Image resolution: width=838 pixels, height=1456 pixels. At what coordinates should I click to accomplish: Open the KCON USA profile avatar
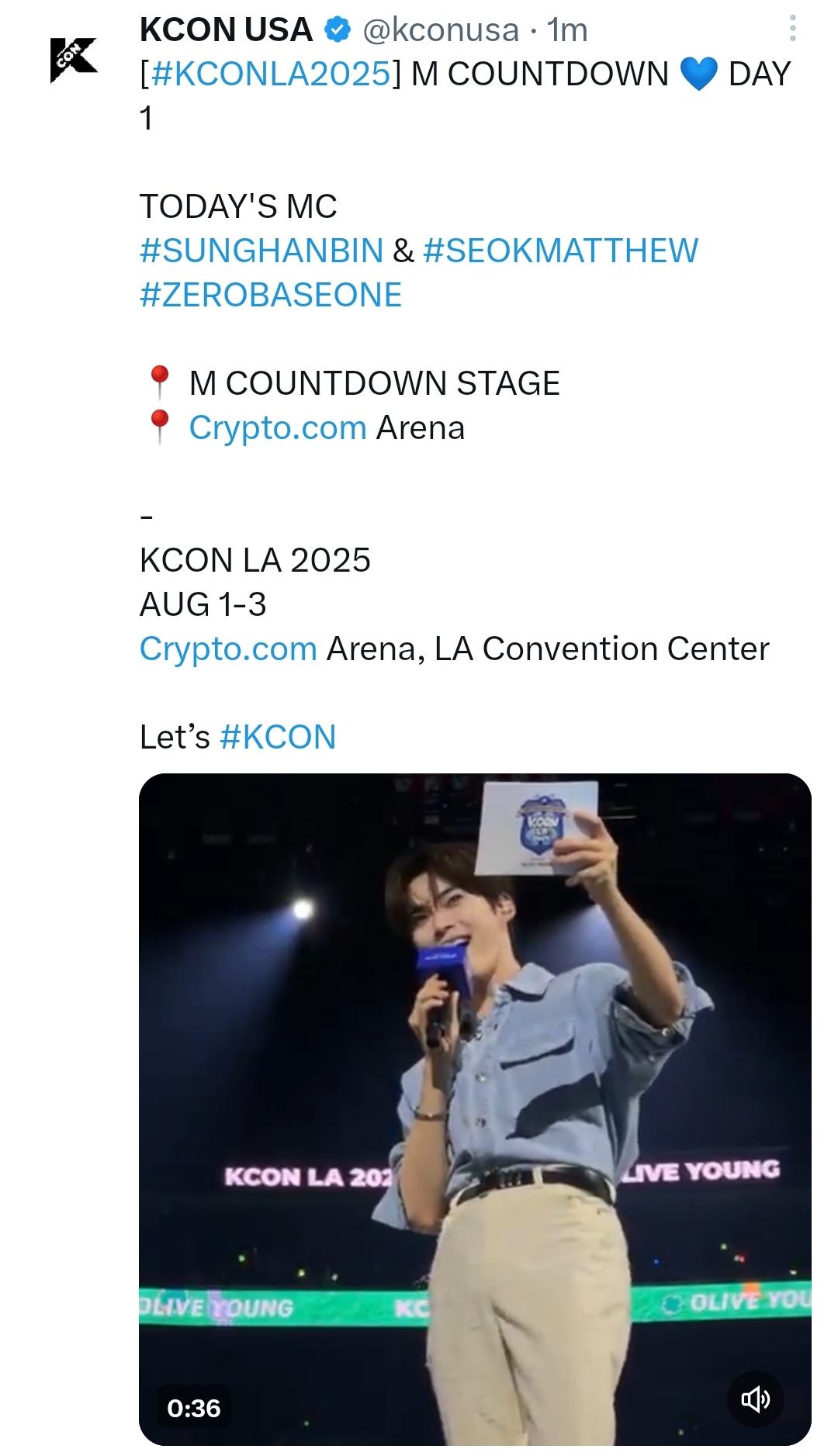pos(74,60)
